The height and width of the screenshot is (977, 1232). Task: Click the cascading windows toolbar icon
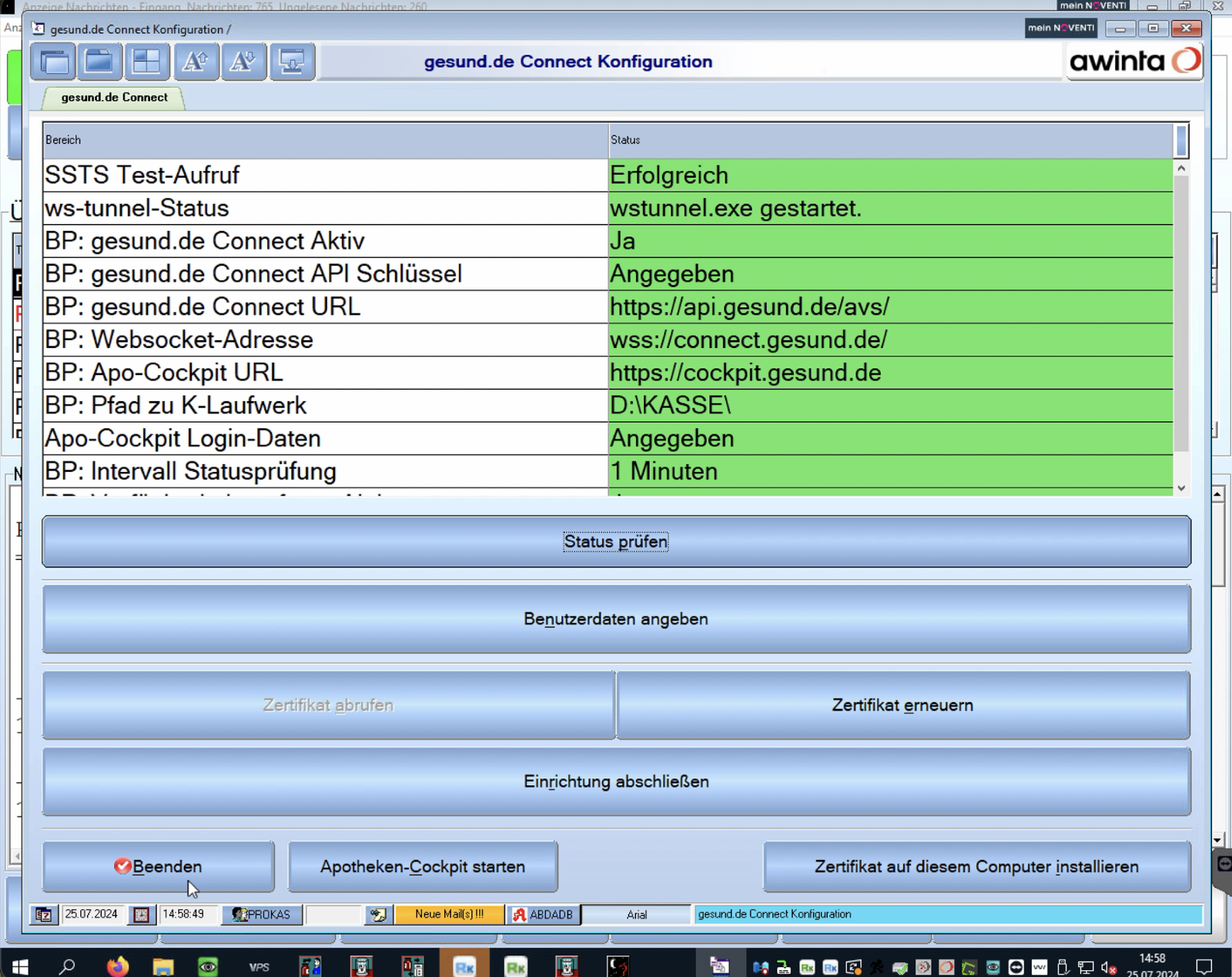pos(53,62)
